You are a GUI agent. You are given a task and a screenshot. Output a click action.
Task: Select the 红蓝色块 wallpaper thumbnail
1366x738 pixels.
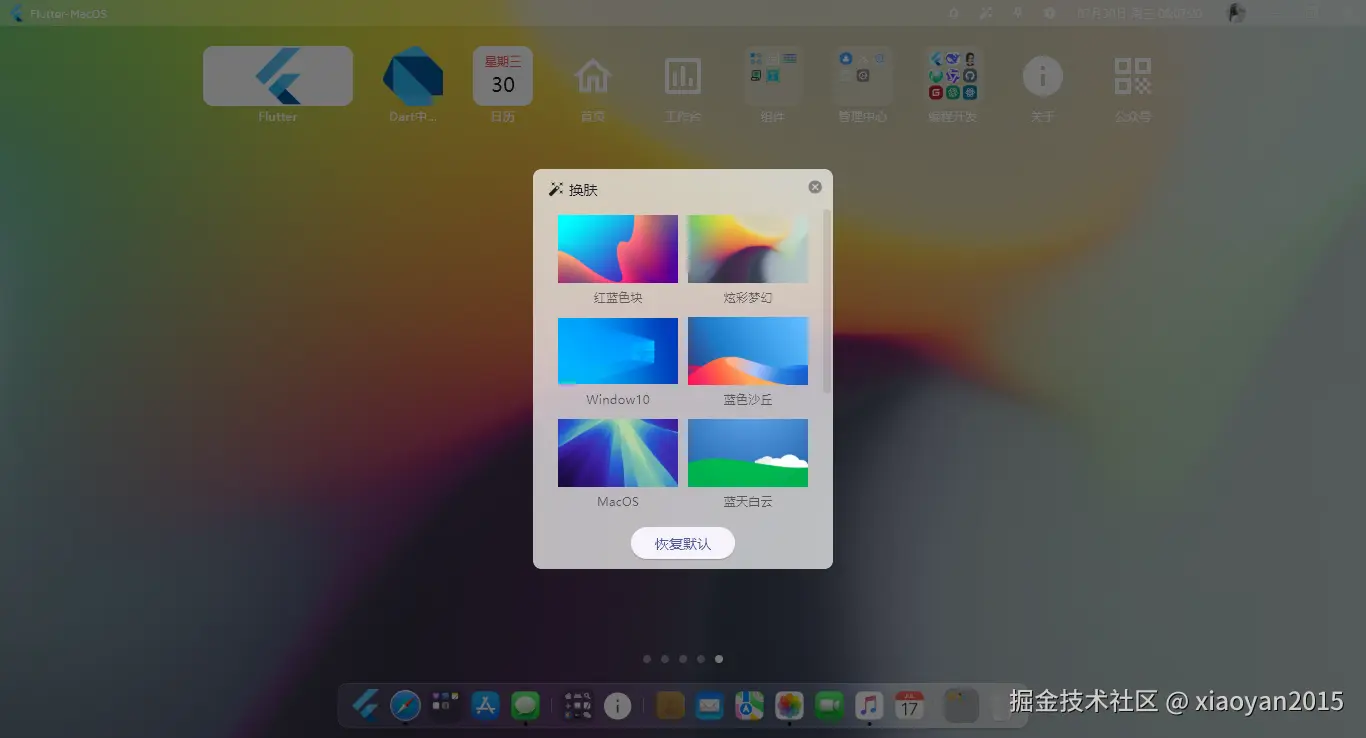point(617,249)
